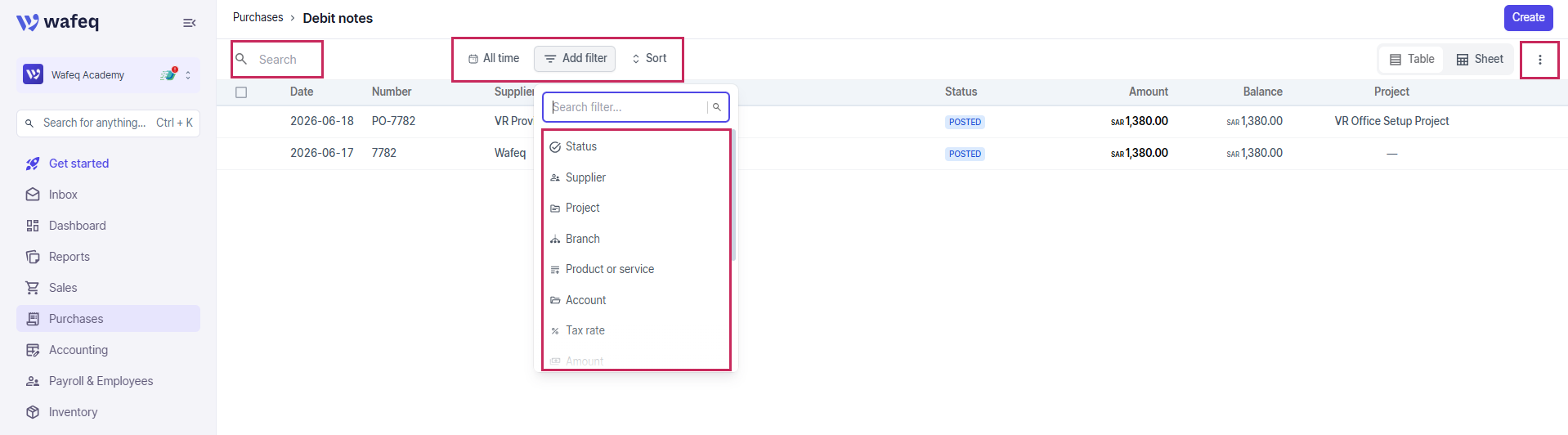
Task: Click the Payroll people icon
Action: coord(33,381)
